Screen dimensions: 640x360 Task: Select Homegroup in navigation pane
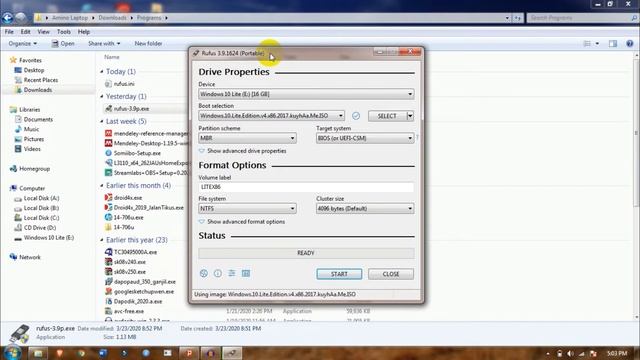click(x=30, y=169)
